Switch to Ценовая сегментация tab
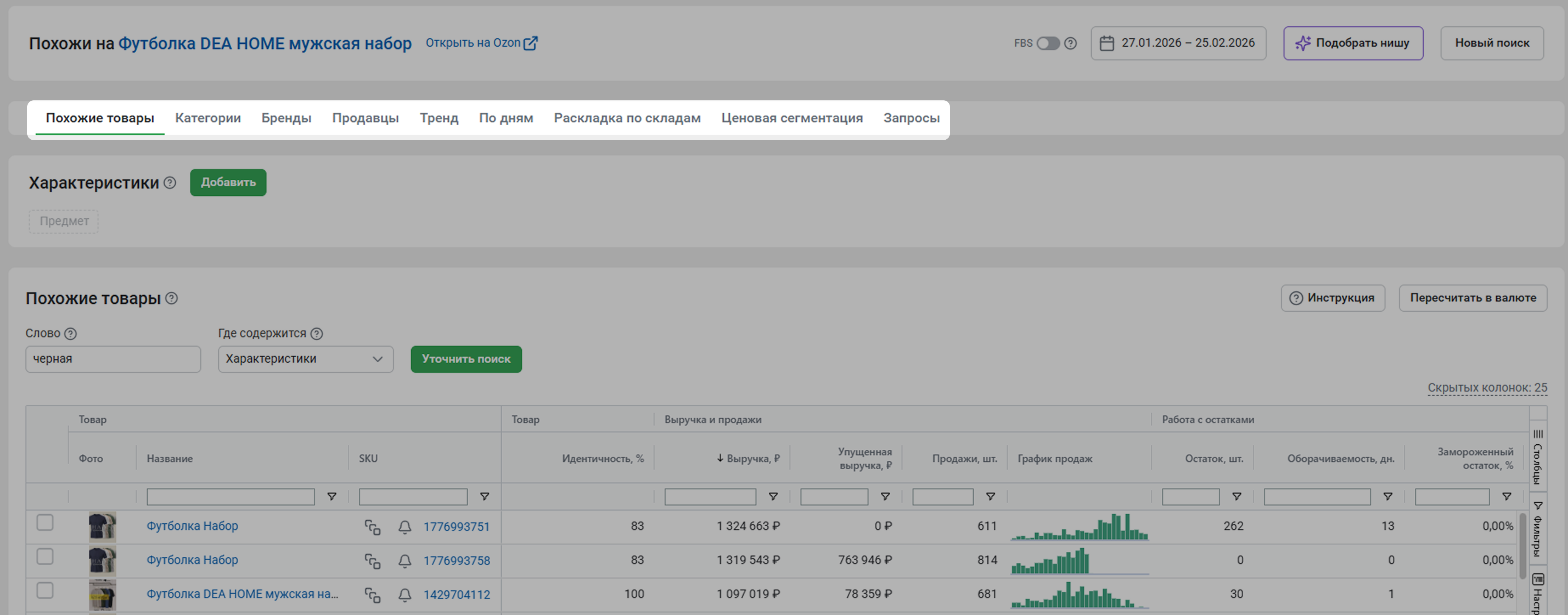The width and height of the screenshot is (1568, 615). (792, 118)
